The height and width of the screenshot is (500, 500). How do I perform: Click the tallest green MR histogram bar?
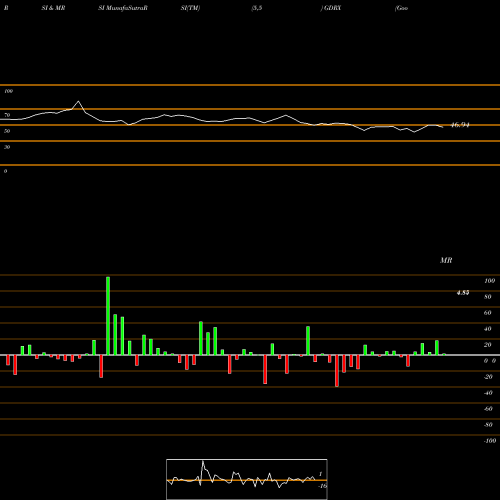tap(108, 316)
